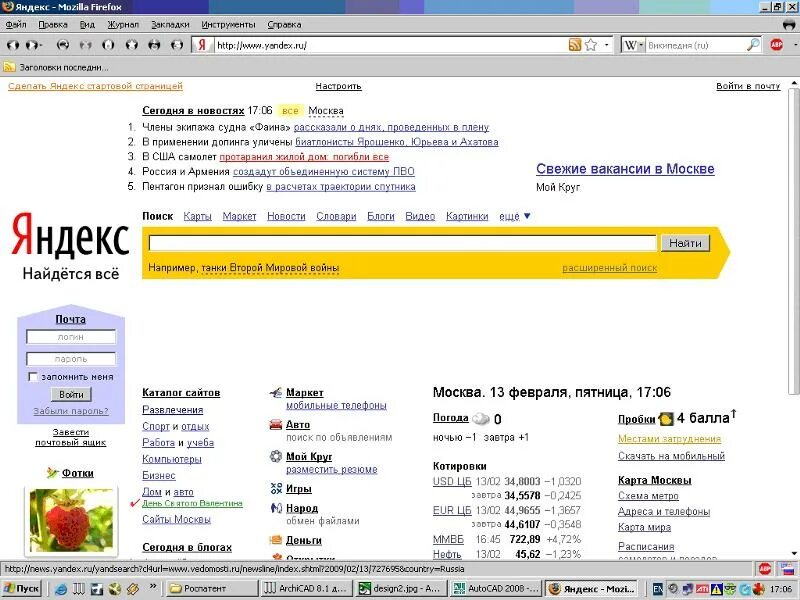This screenshot has width=800, height=600.
Task: Click the Мой Круг circle icon
Action: click(276, 456)
